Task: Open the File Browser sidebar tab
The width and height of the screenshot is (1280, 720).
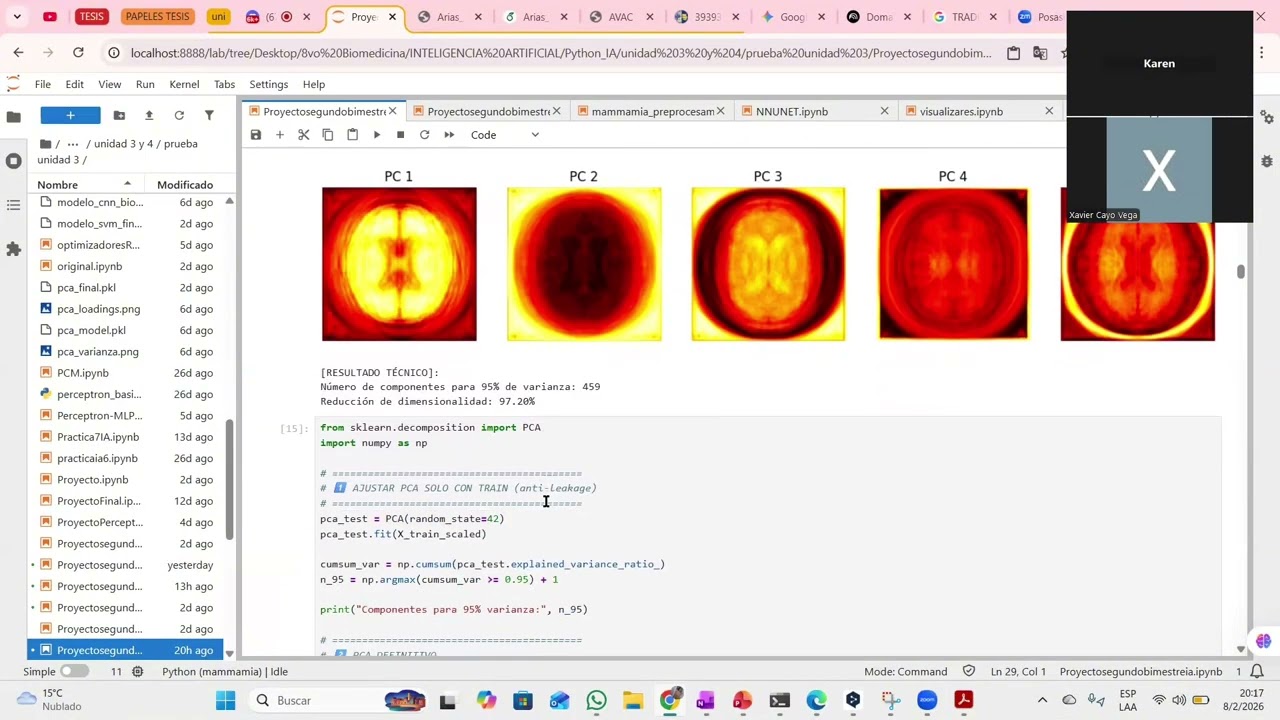Action: point(14,117)
